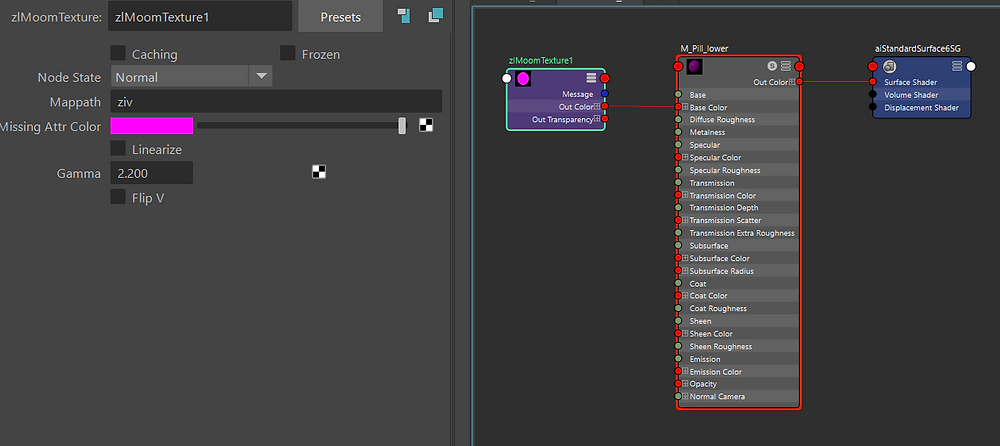1000x446 pixels.
Task: Expand the Emission Color attribute
Action: [x=686, y=371]
